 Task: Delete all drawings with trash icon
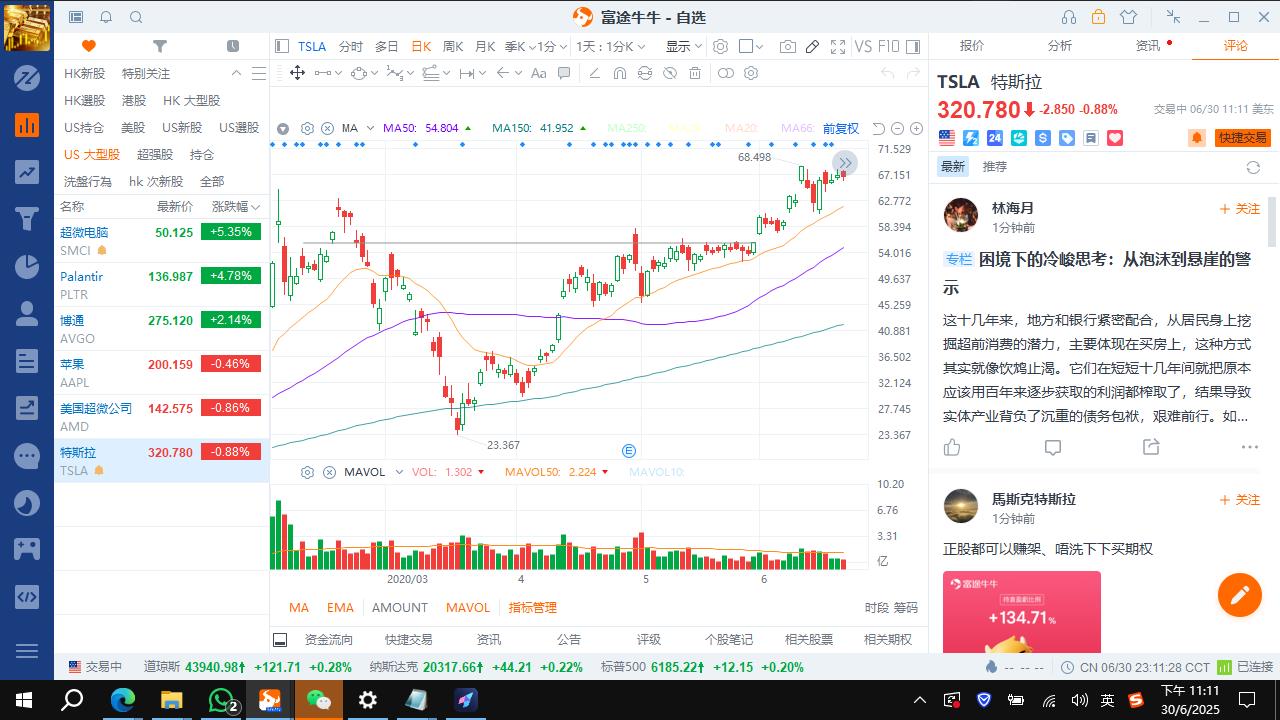(695, 73)
